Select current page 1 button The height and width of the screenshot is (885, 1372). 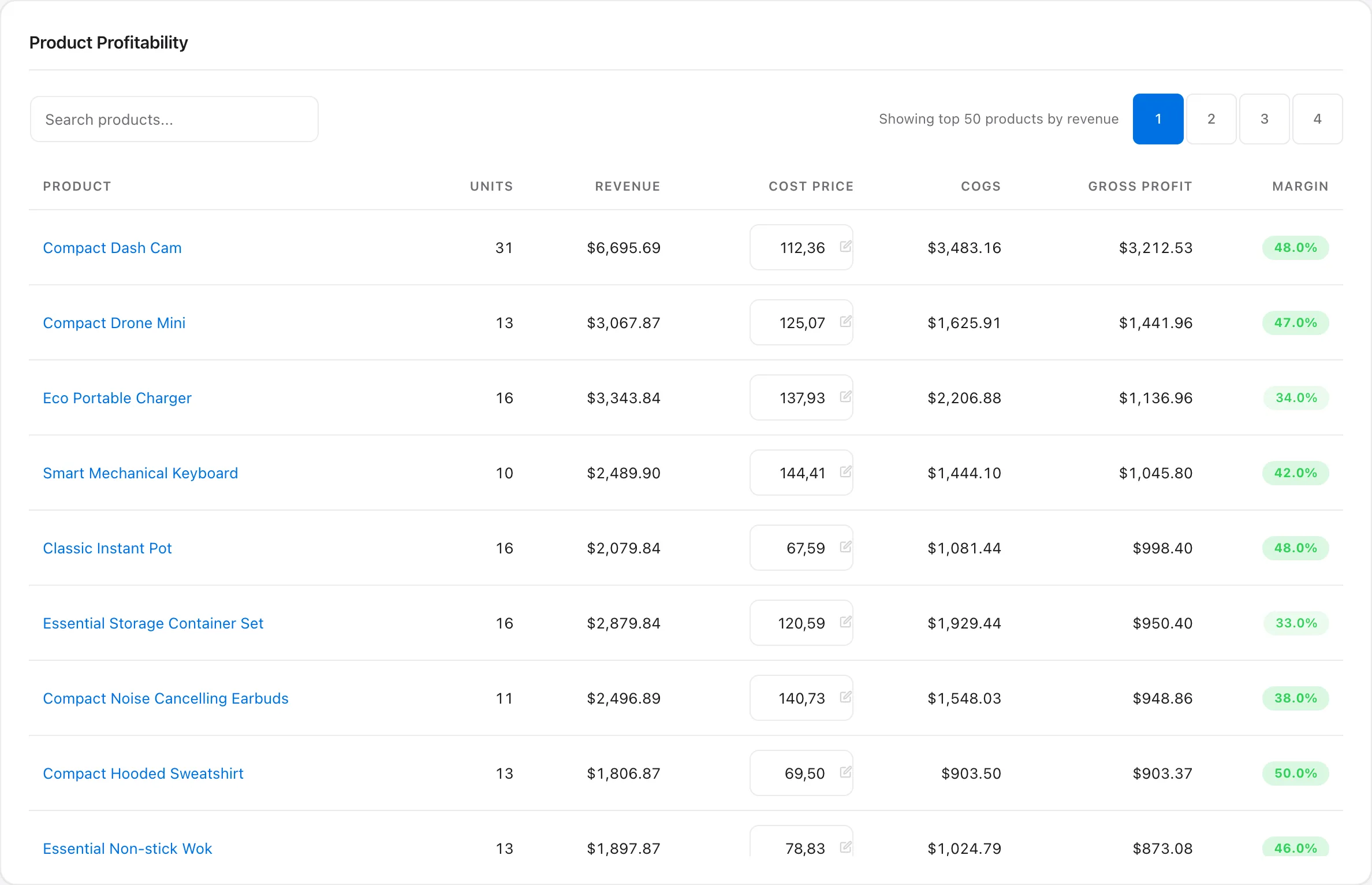(1158, 119)
